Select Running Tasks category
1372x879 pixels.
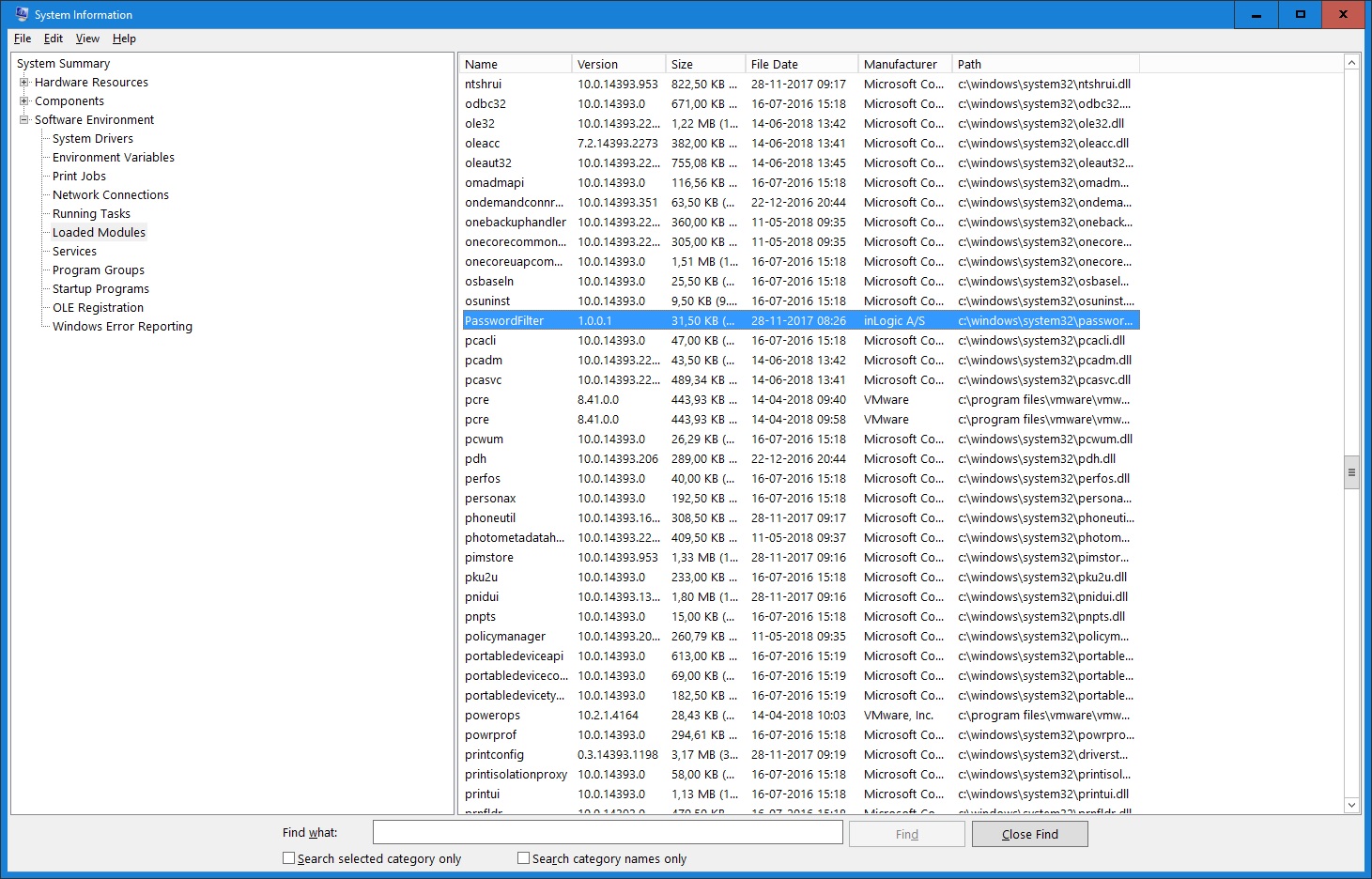tap(91, 214)
